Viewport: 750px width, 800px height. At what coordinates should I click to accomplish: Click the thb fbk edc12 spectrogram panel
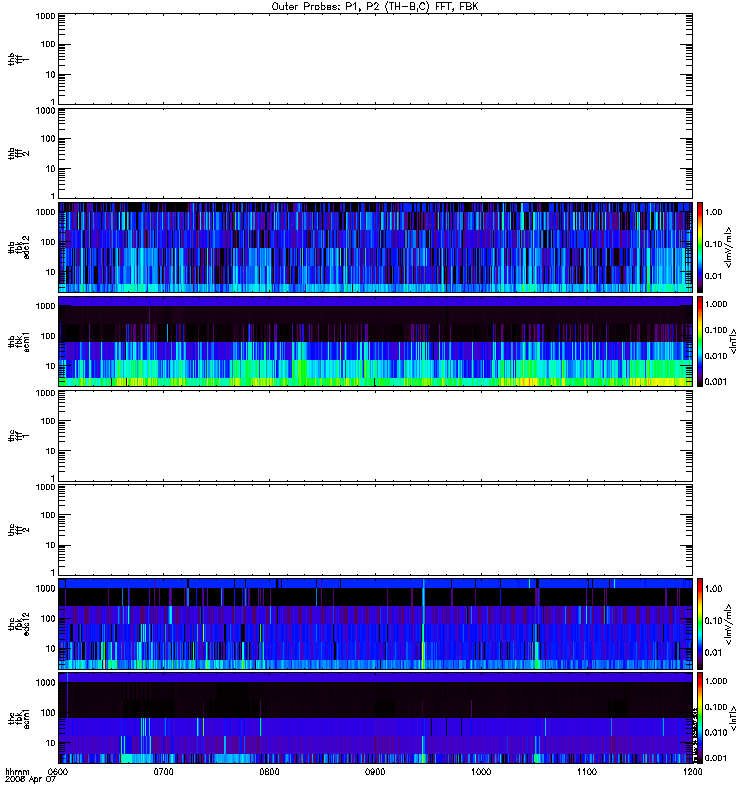[375, 247]
